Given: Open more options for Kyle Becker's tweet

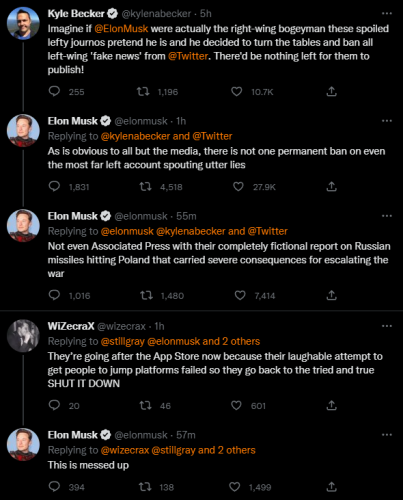Looking at the screenshot, I should (387, 13).
